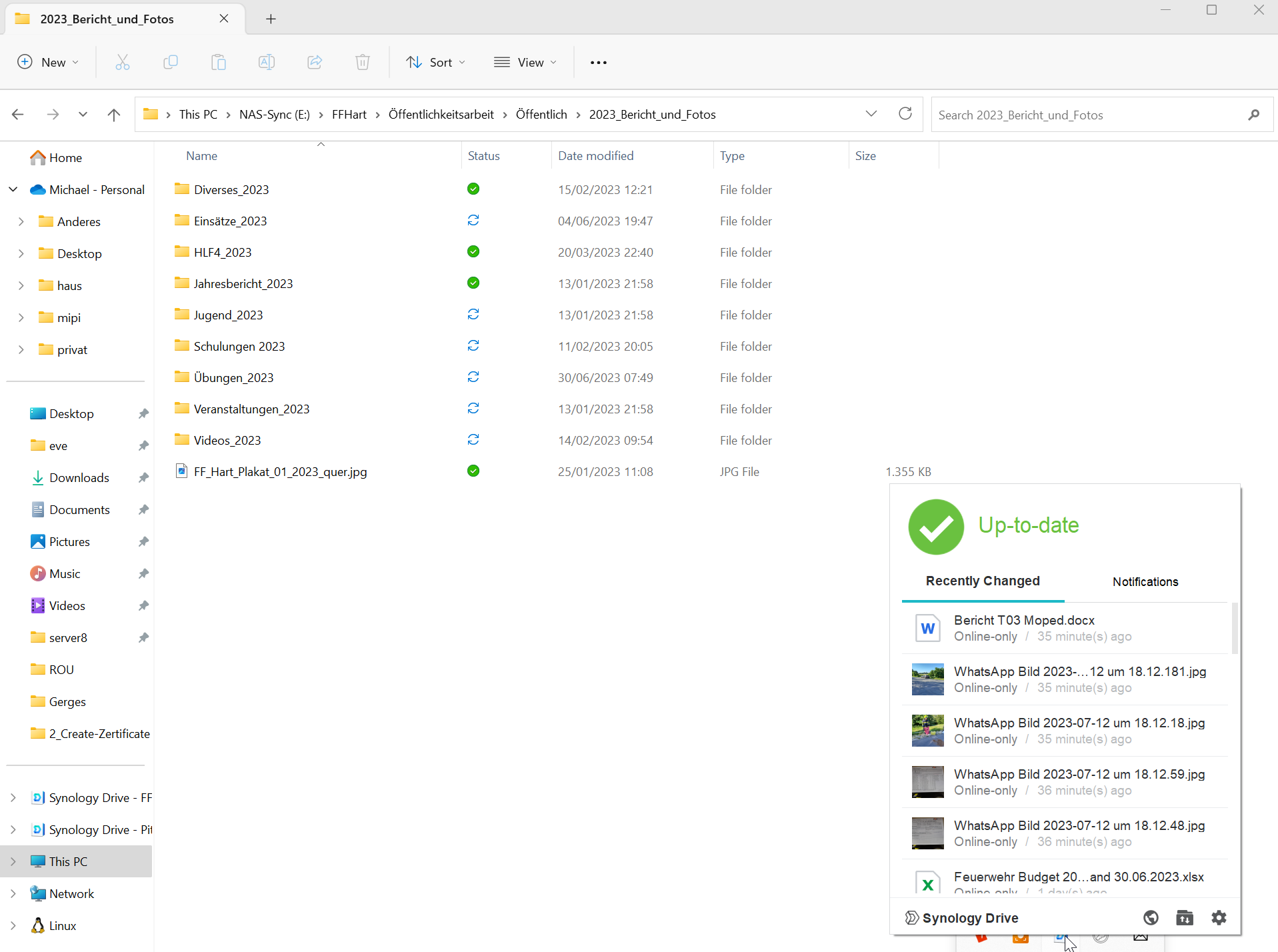Click the Delete trash icon in toolbar

click(x=362, y=62)
